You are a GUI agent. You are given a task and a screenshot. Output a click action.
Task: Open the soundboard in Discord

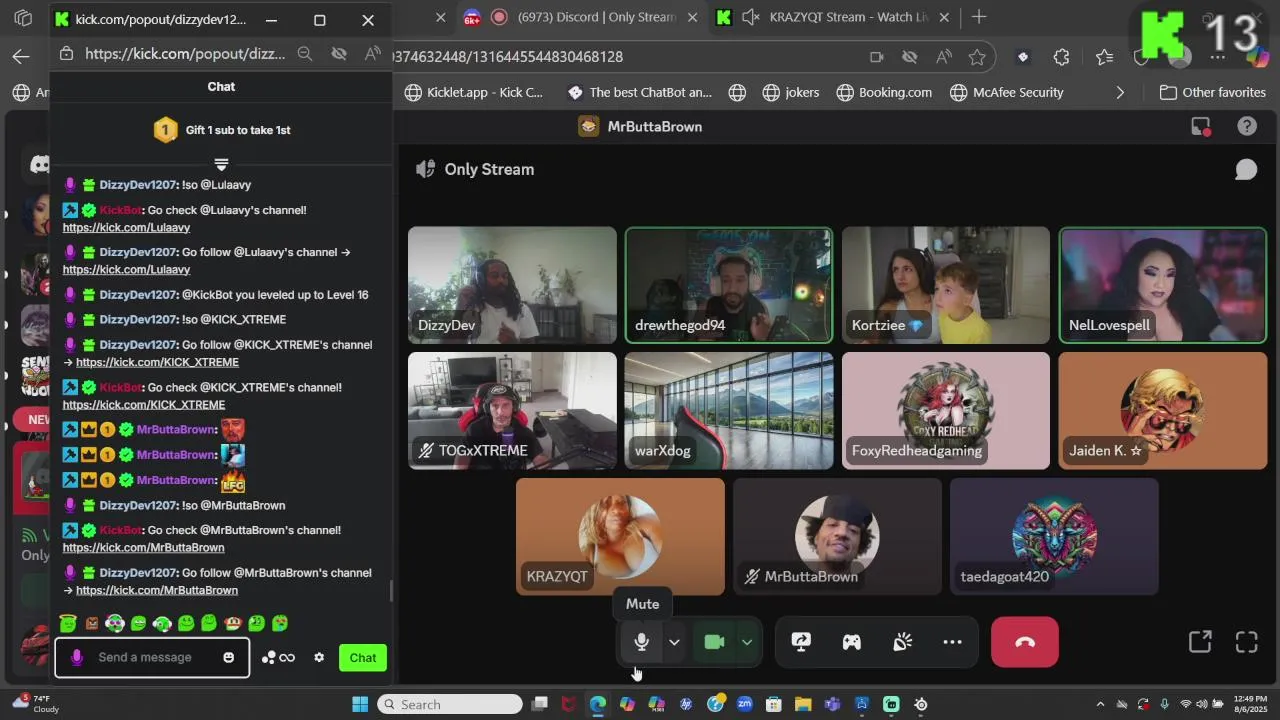(902, 642)
